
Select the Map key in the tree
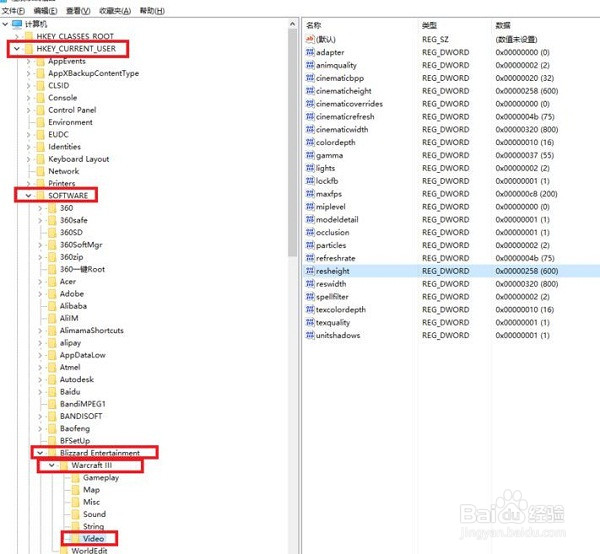click(91, 490)
